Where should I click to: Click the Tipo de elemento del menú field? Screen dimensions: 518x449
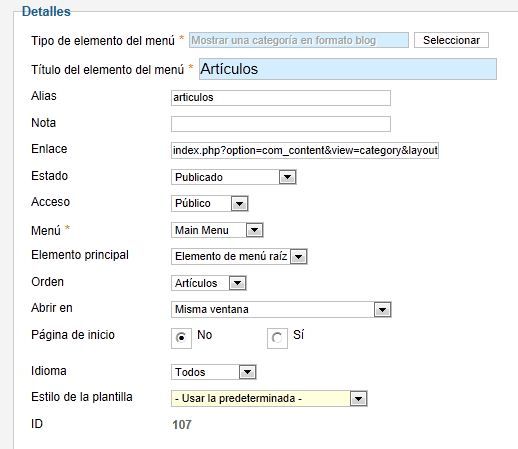click(x=299, y=40)
